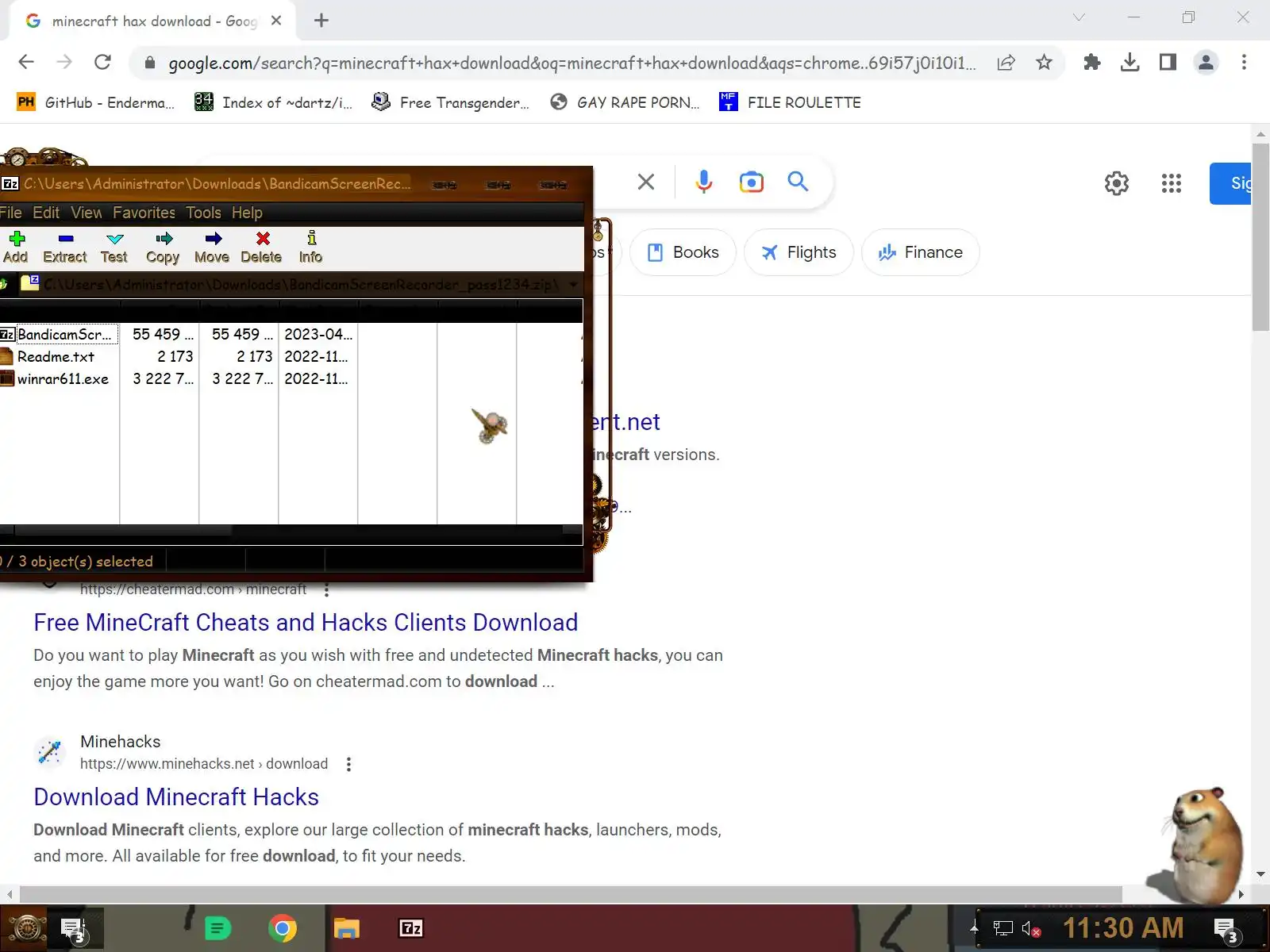Open the Chrome profile avatar

point(1206,63)
